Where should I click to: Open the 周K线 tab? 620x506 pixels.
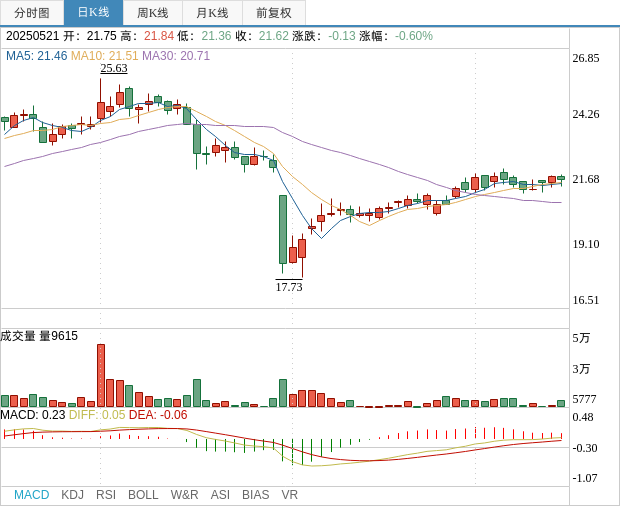pos(153,13)
